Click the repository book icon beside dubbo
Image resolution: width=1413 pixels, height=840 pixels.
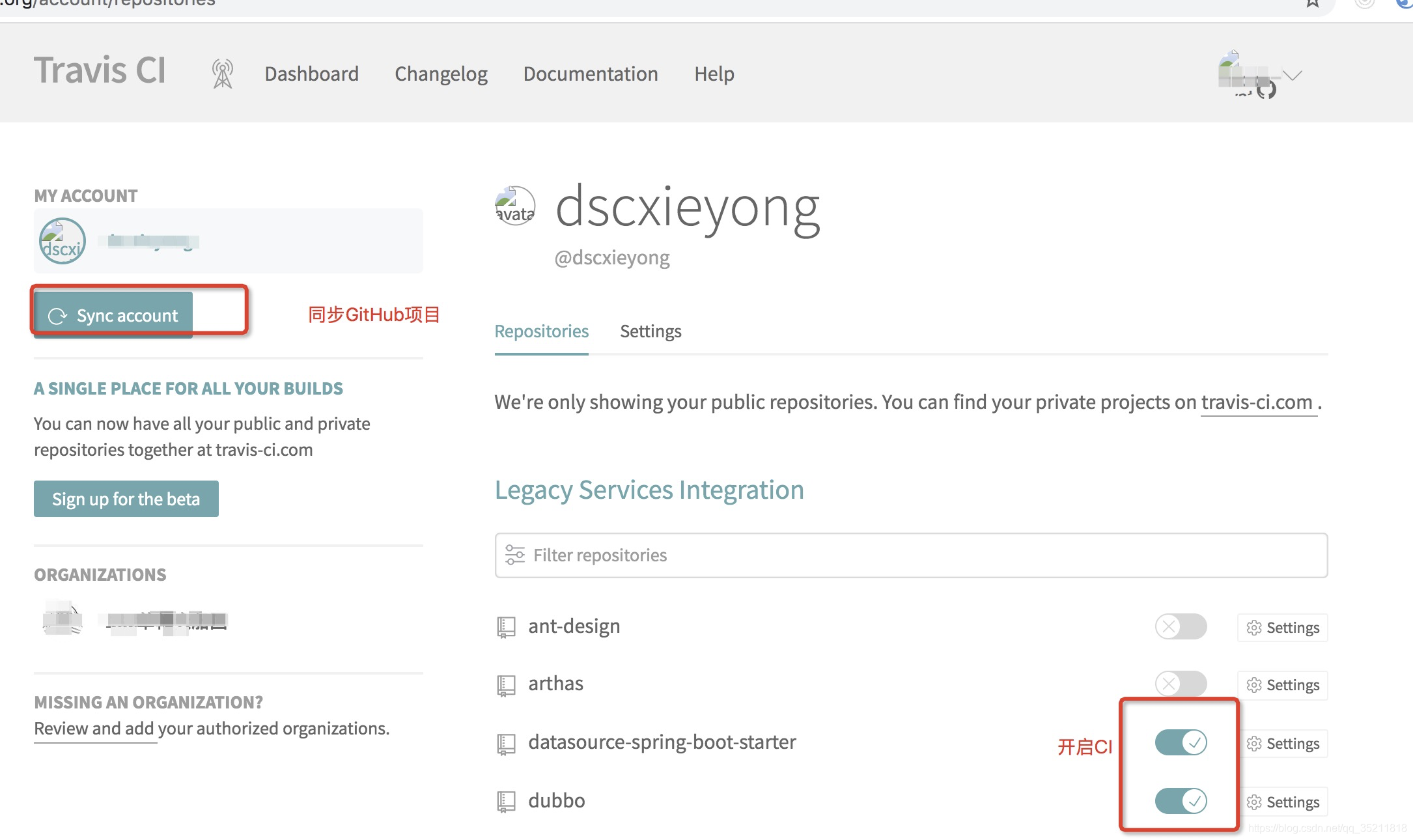pos(506,802)
